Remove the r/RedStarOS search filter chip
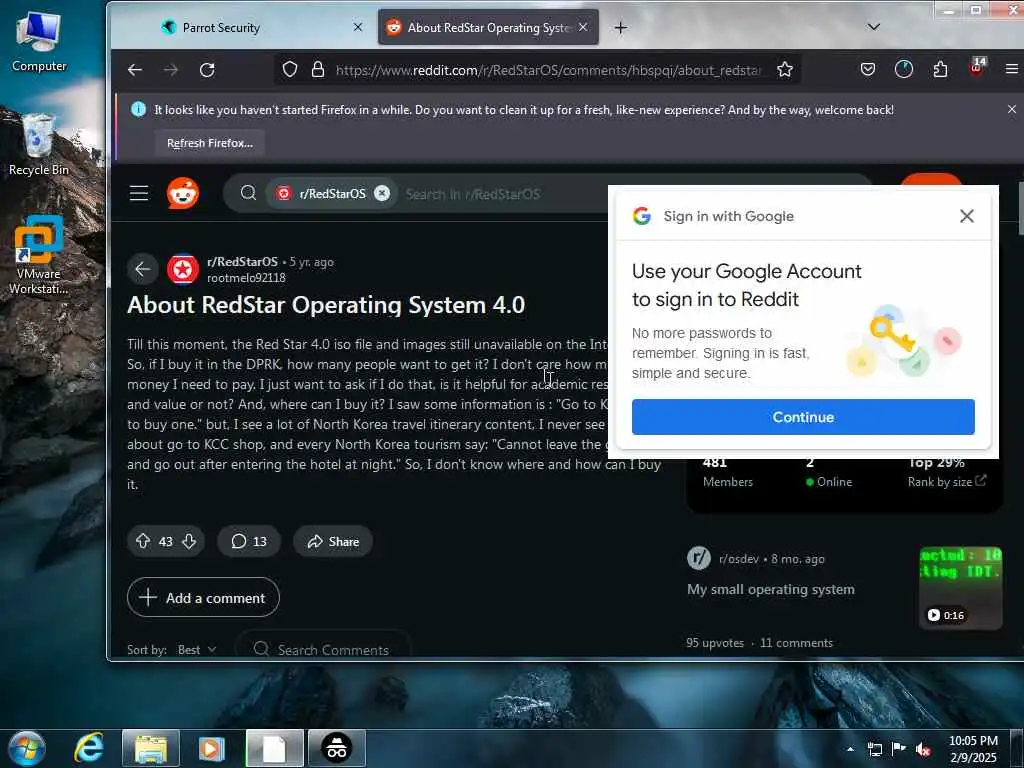The width and height of the screenshot is (1024, 768). pos(382,193)
